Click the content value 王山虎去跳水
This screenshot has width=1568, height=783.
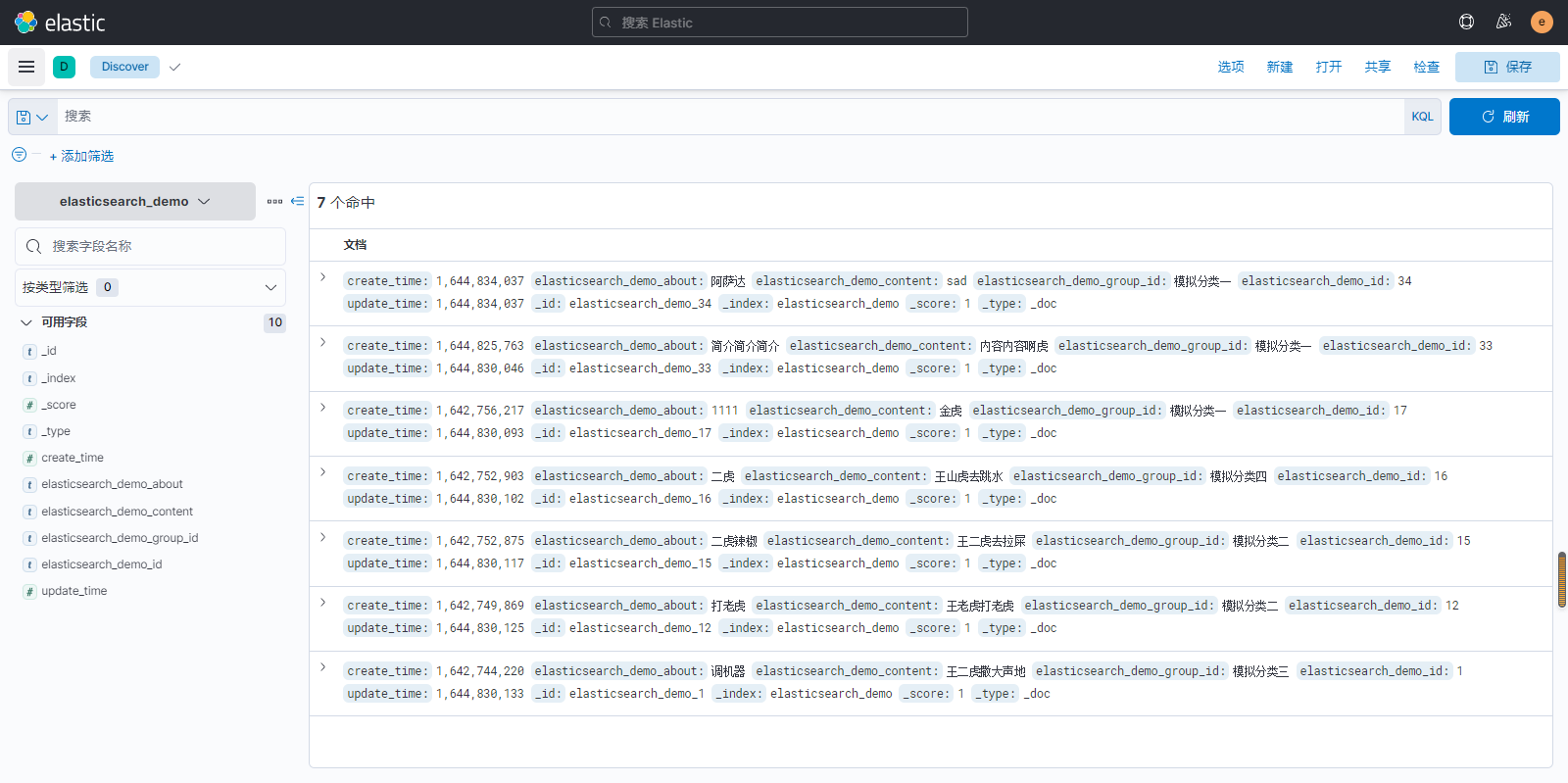point(968,476)
